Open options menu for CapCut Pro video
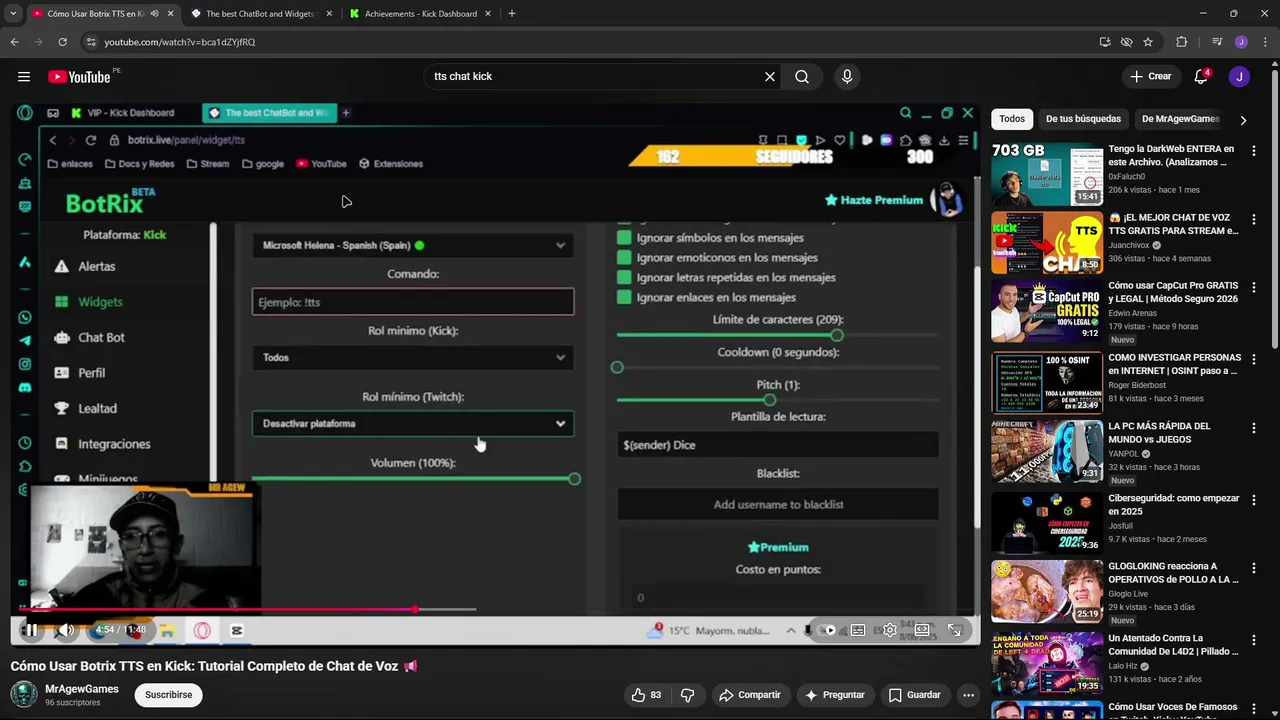1280x720 pixels. tap(1254, 287)
